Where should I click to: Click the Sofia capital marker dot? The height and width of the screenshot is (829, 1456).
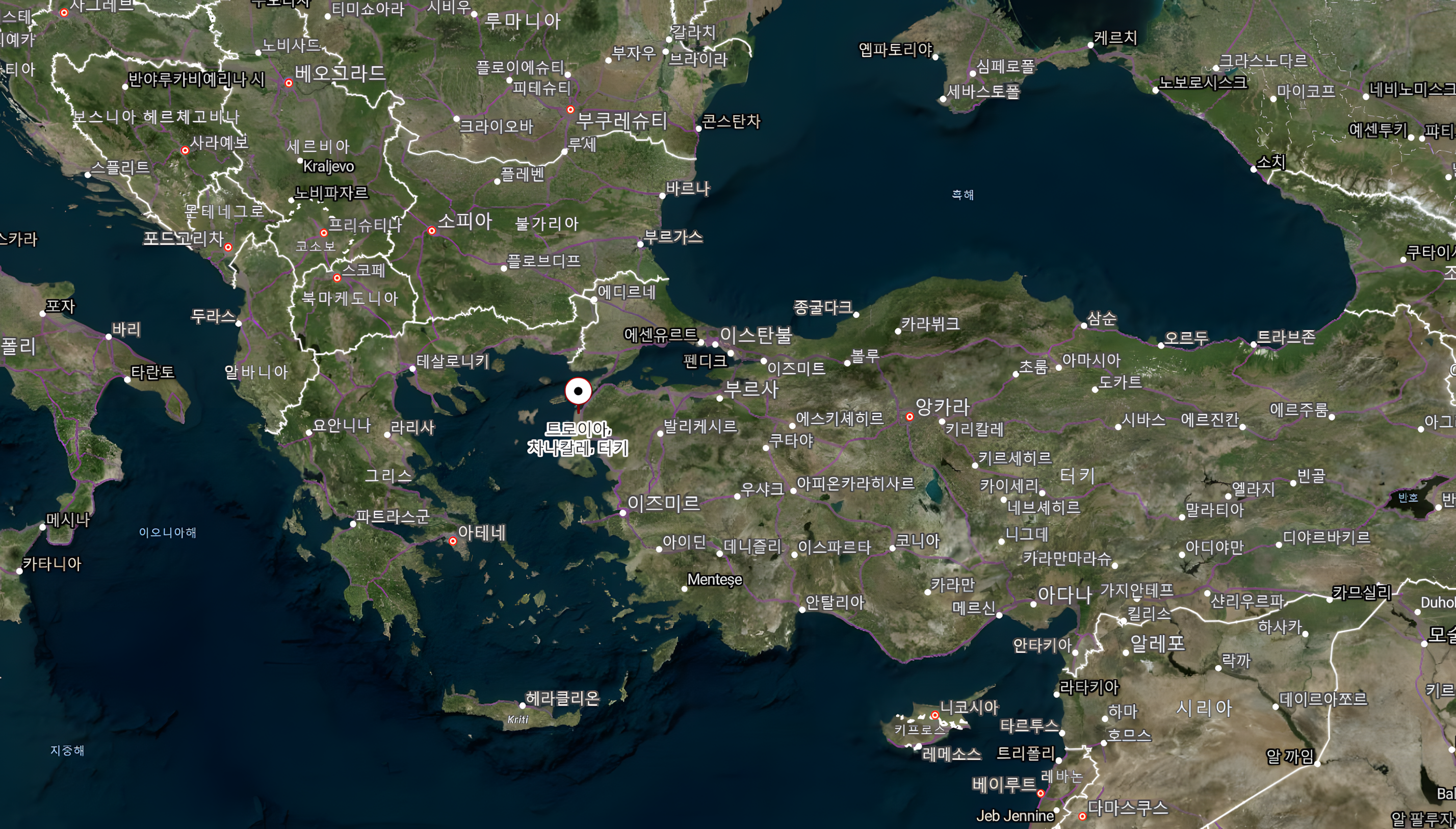pos(431,230)
